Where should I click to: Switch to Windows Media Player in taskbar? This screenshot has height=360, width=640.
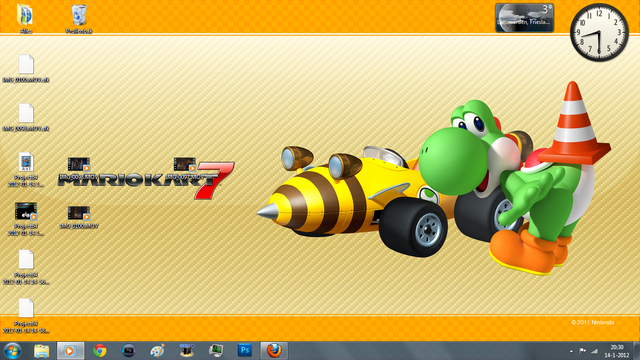coord(70,351)
